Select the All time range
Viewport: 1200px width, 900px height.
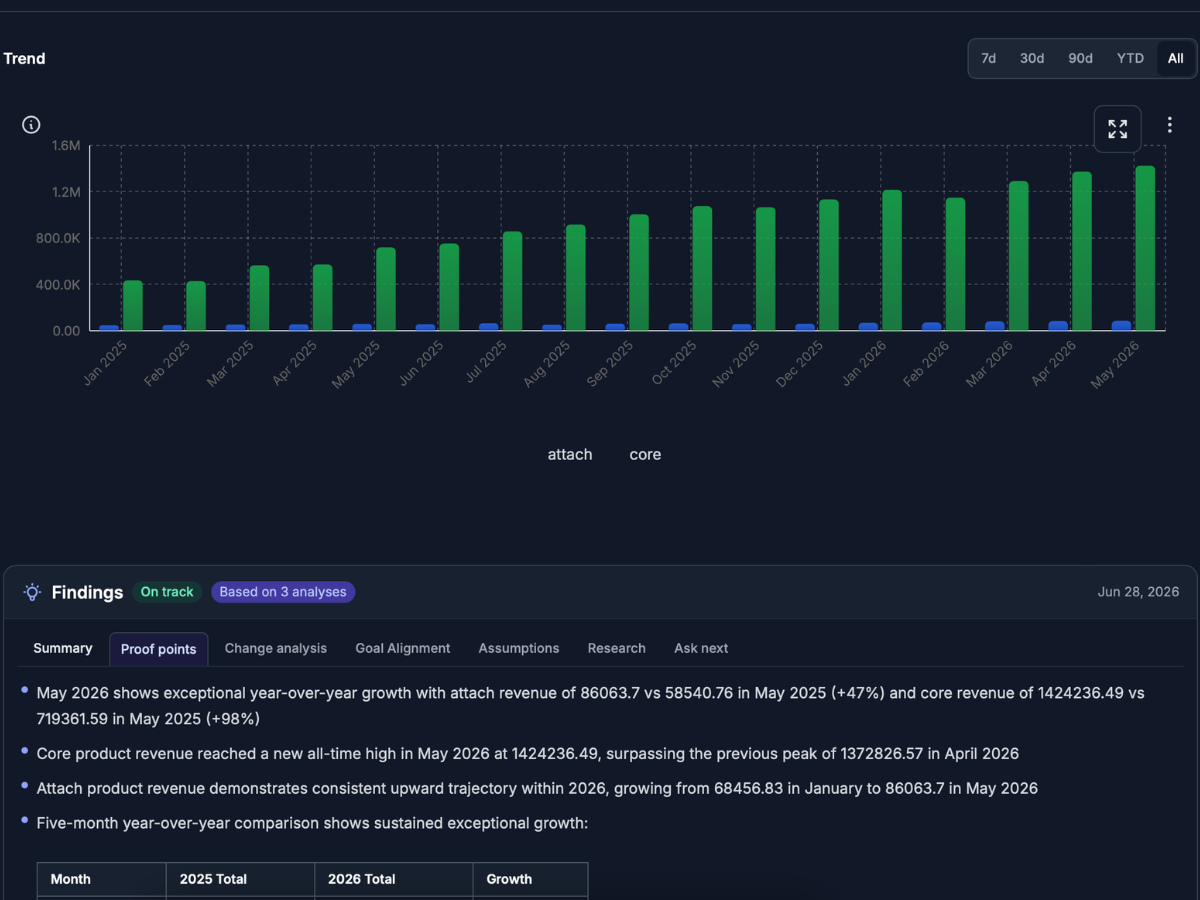point(1176,58)
